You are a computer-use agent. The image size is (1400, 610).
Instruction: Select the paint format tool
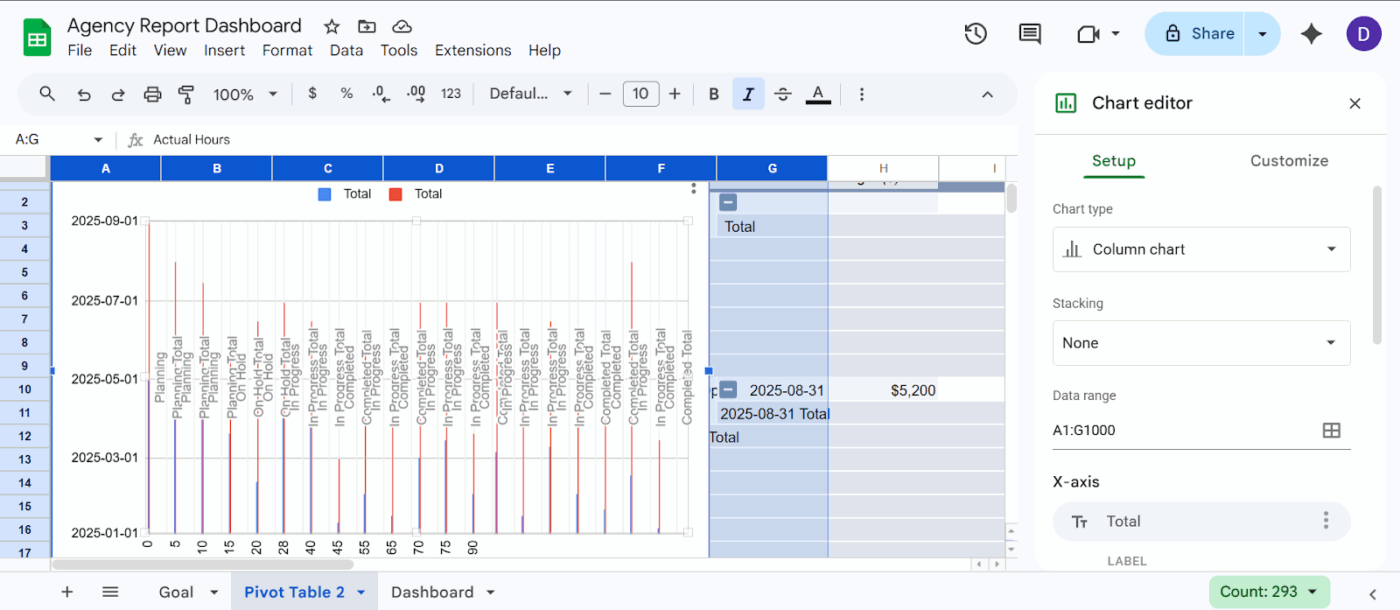(x=186, y=93)
